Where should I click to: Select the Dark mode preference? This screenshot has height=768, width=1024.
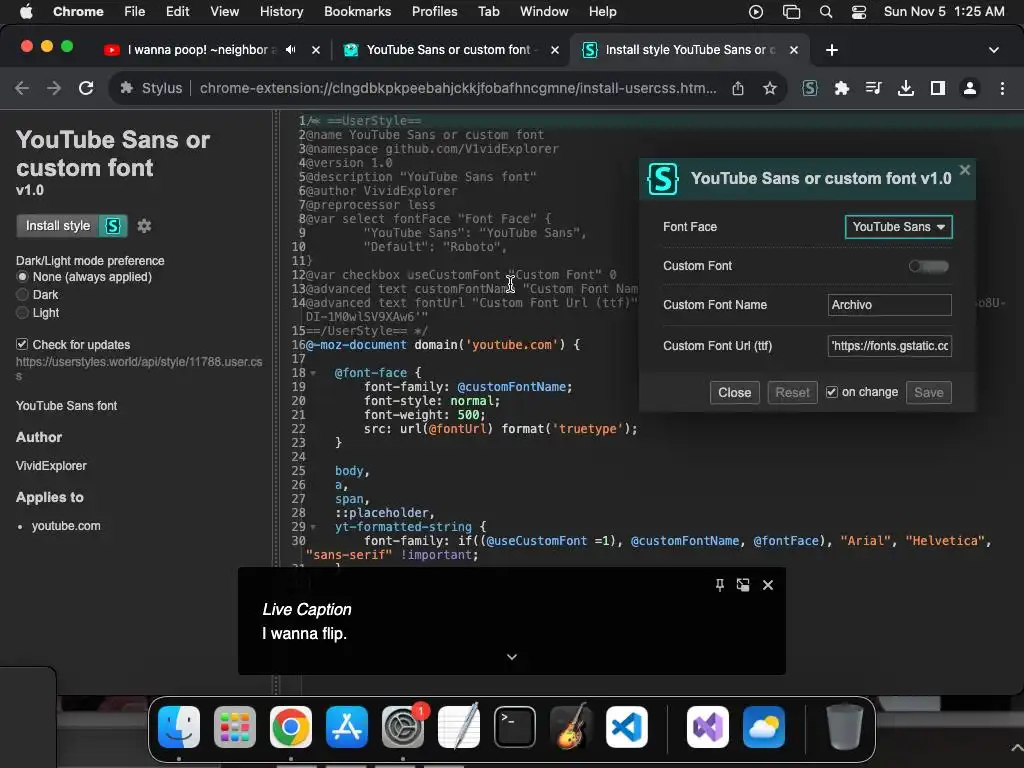(x=22, y=295)
